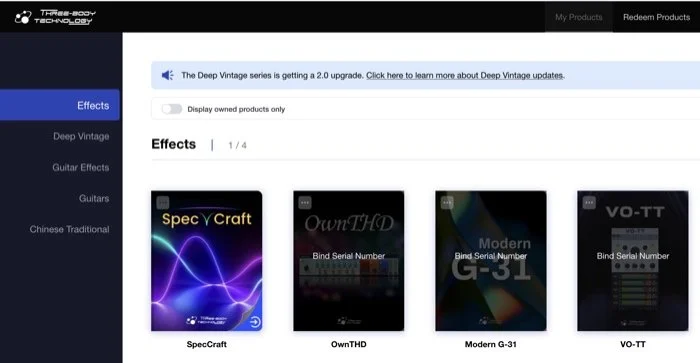Select Effects in the sidebar
700x363 pixels.
pyautogui.click(x=60, y=105)
